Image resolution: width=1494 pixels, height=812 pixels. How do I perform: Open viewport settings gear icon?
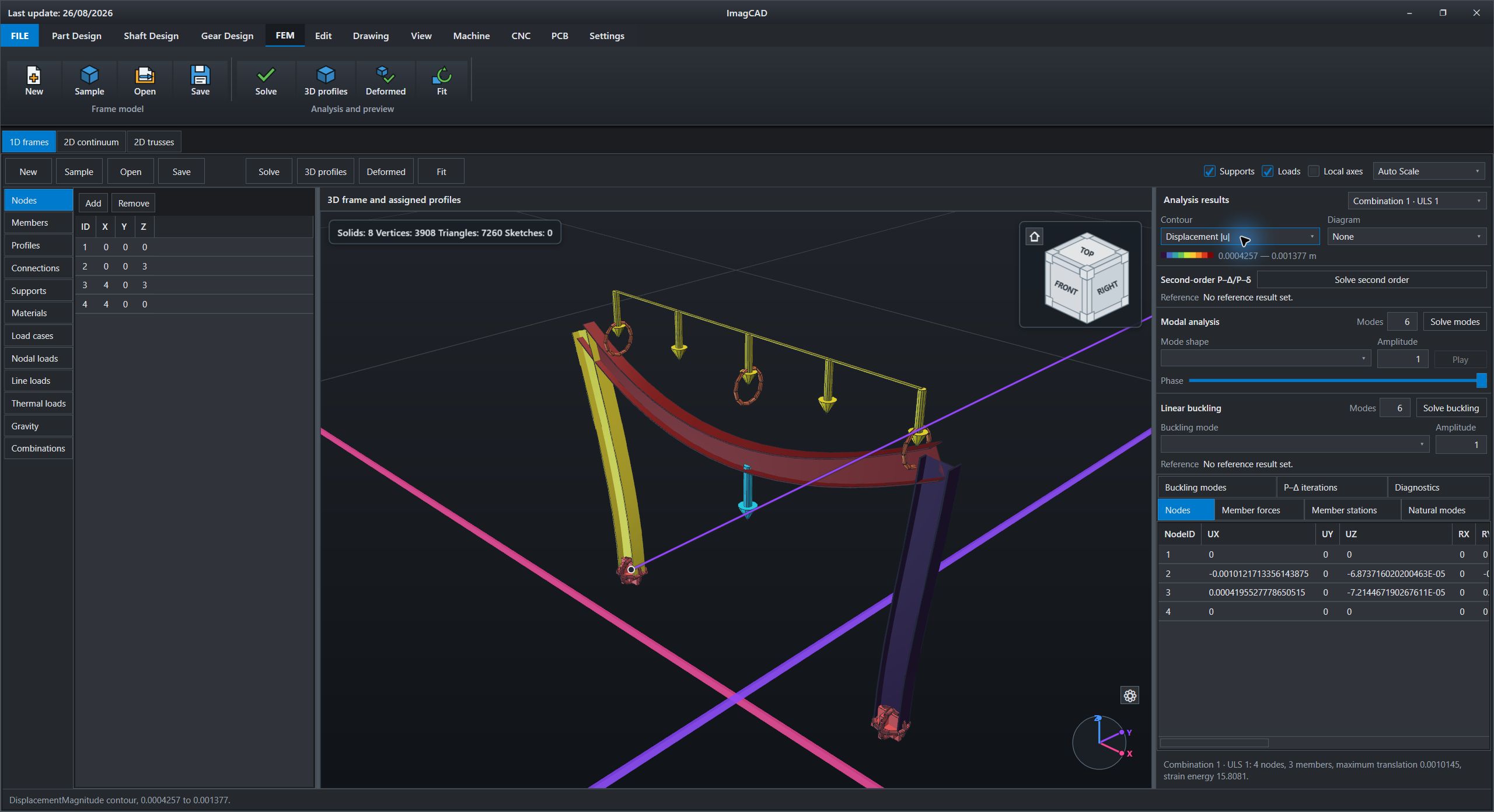pos(1130,695)
